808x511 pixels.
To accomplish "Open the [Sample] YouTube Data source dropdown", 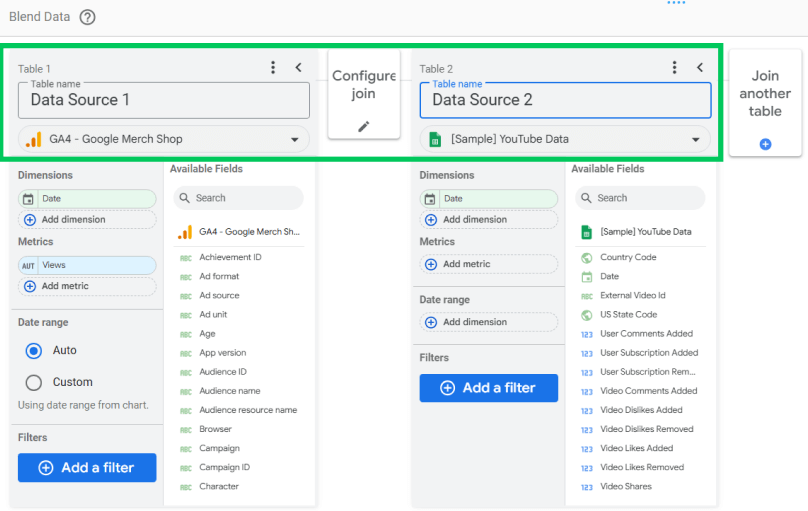I will (695, 140).
